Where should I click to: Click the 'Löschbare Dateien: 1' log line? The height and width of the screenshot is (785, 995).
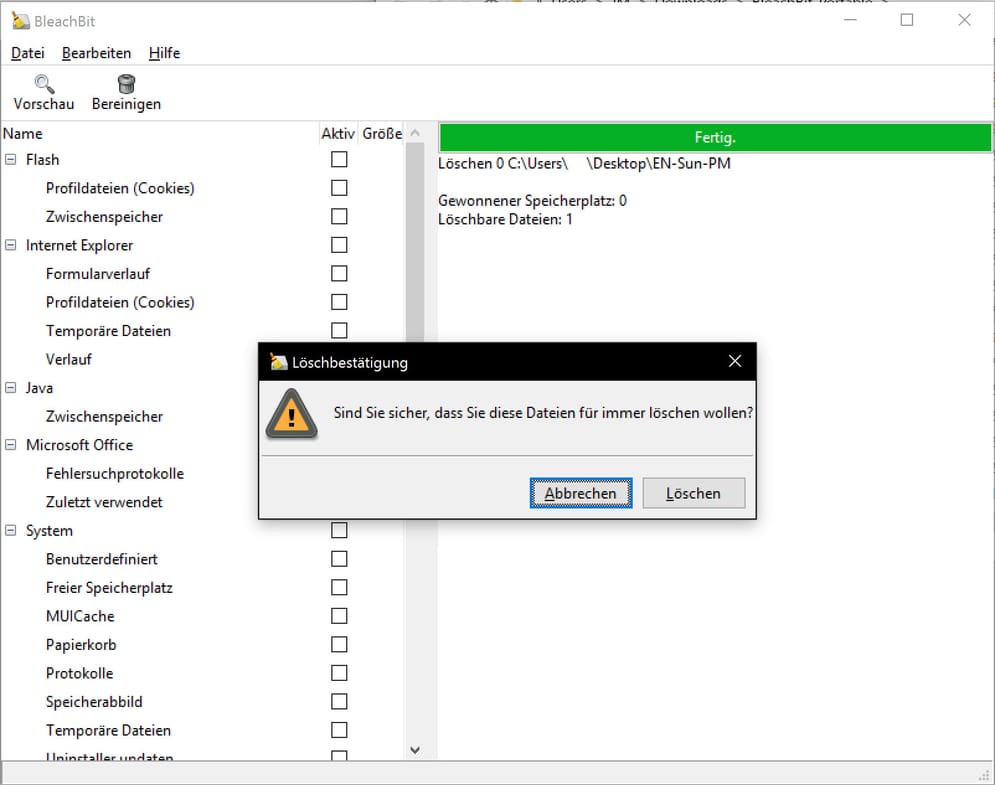coord(505,219)
